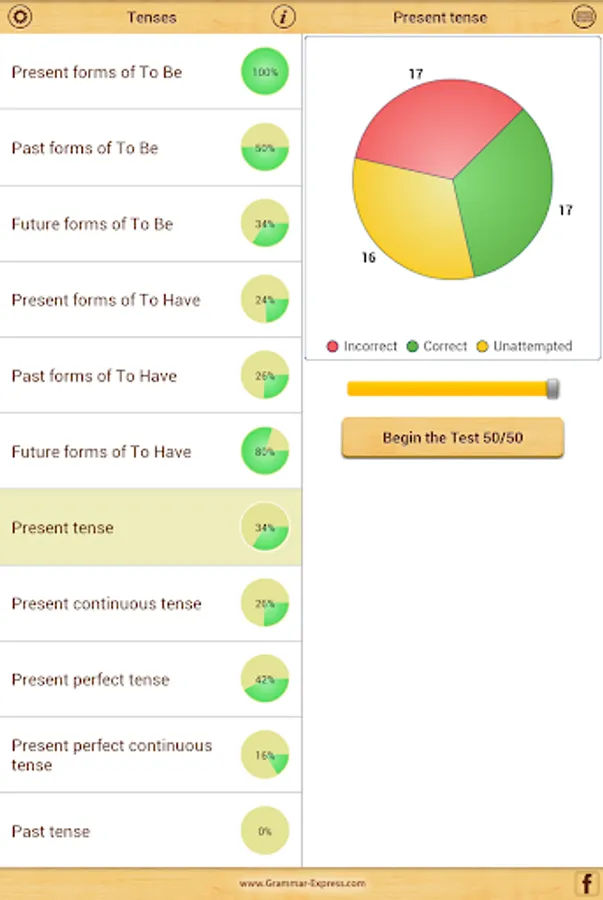Viewport: 603px width, 900px height.
Task: Select Present forms of To Be
Action: click(x=97, y=72)
